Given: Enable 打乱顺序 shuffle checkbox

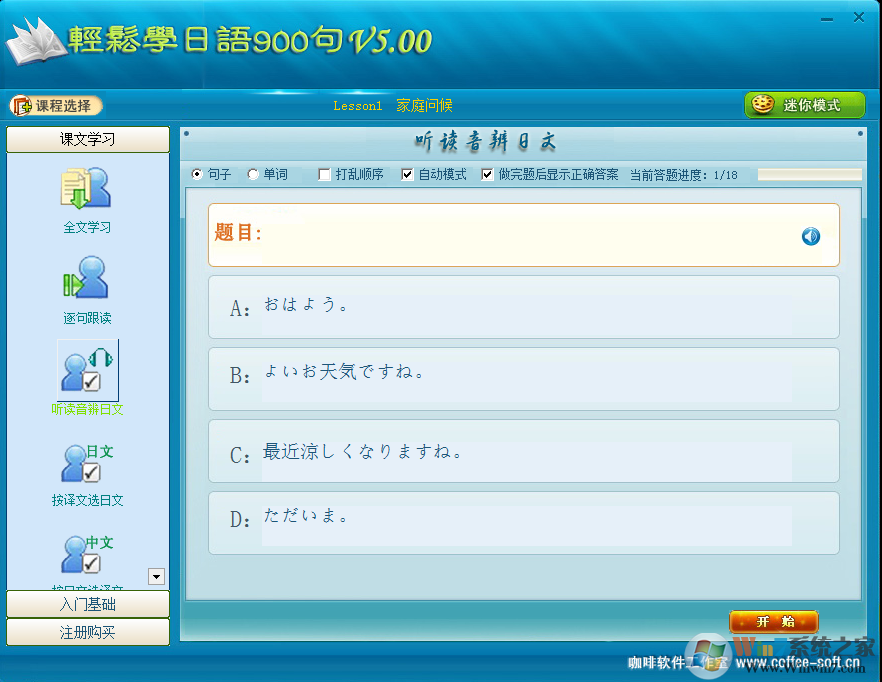Looking at the screenshot, I should pos(323,174).
